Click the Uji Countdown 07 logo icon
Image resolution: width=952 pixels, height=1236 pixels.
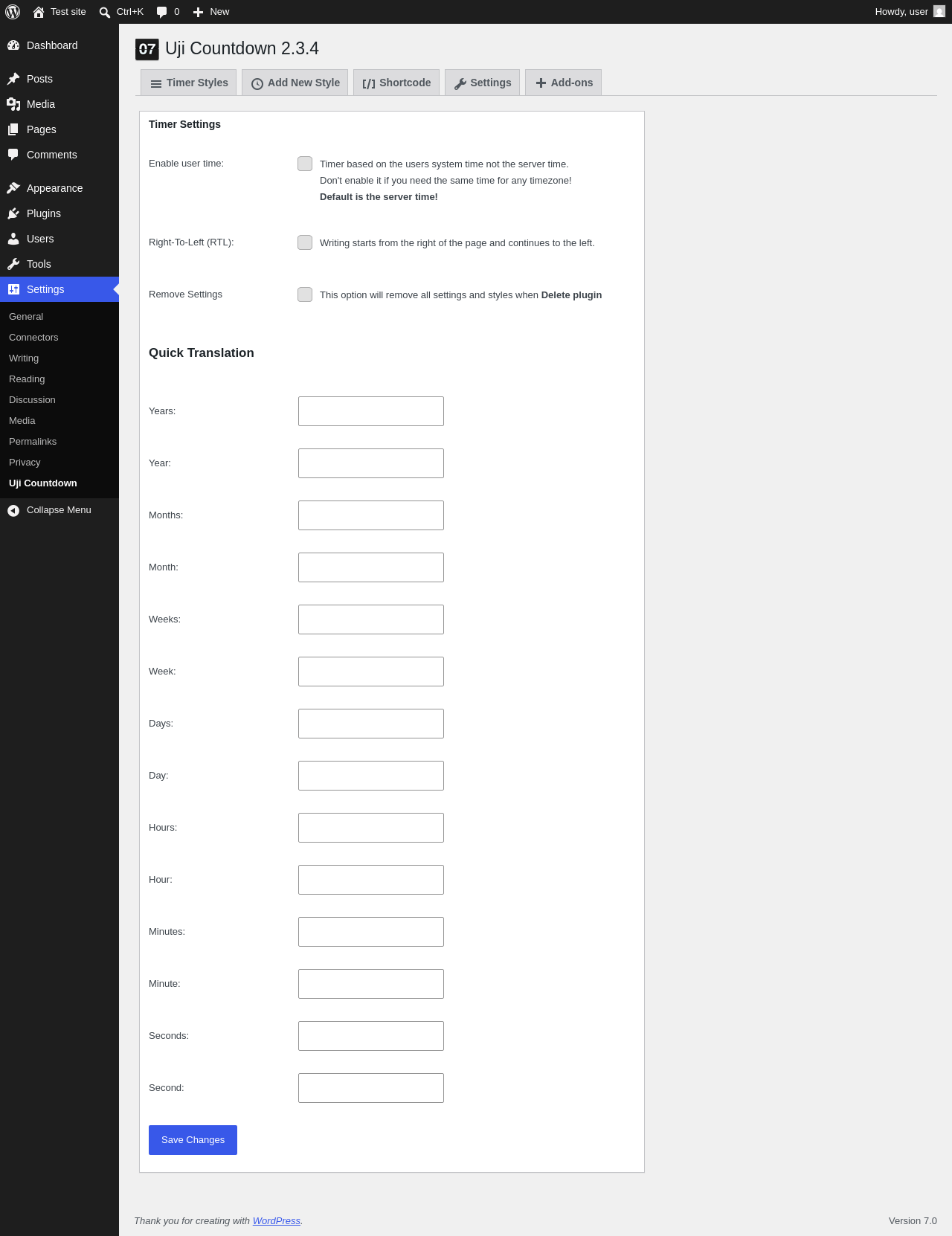147,49
